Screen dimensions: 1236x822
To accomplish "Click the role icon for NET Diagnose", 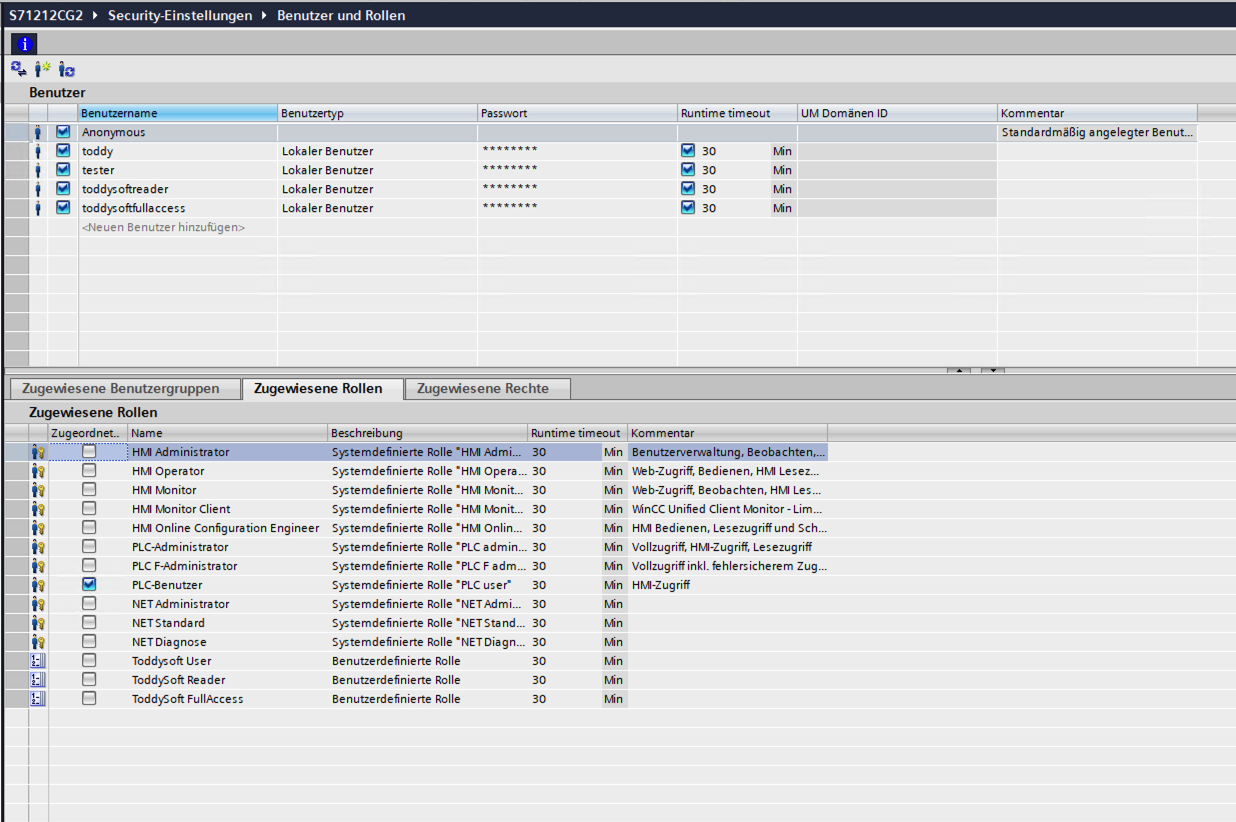I will (38, 642).
